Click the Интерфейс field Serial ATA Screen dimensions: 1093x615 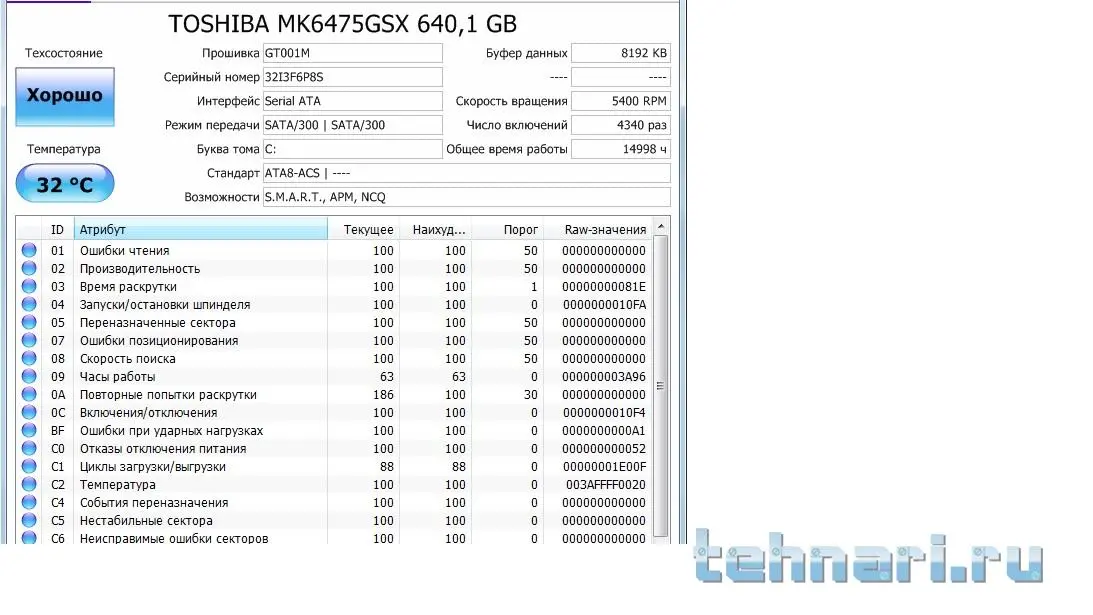point(353,101)
